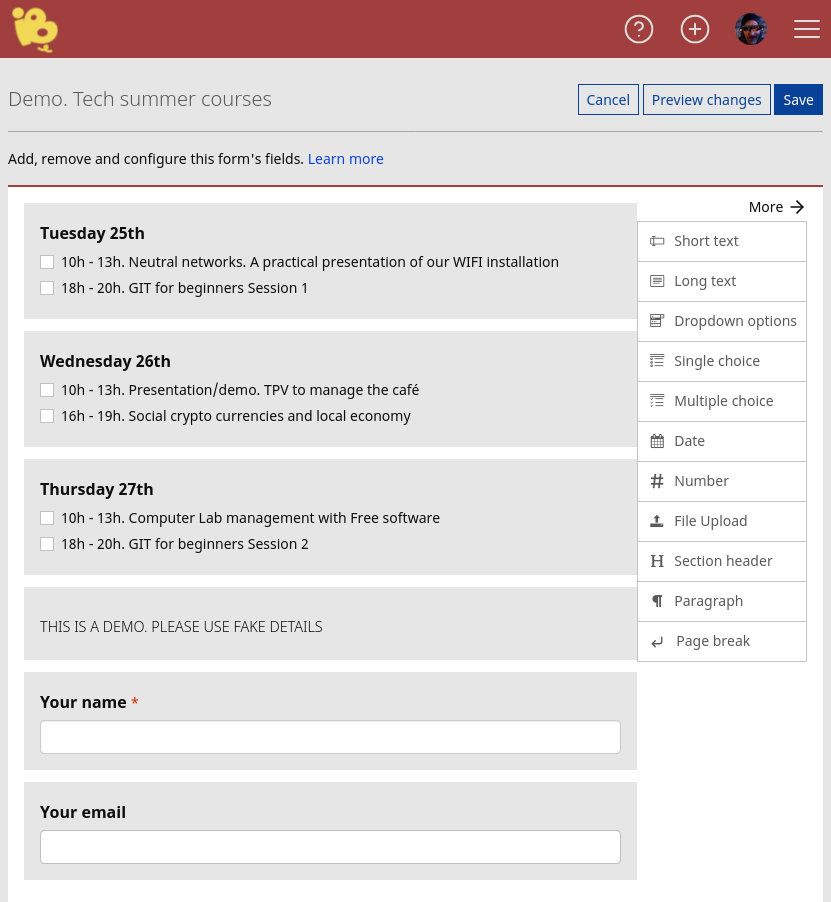Open the profile avatar menu
The height and width of the screenshot is (902, 831).
click(751, 29)
